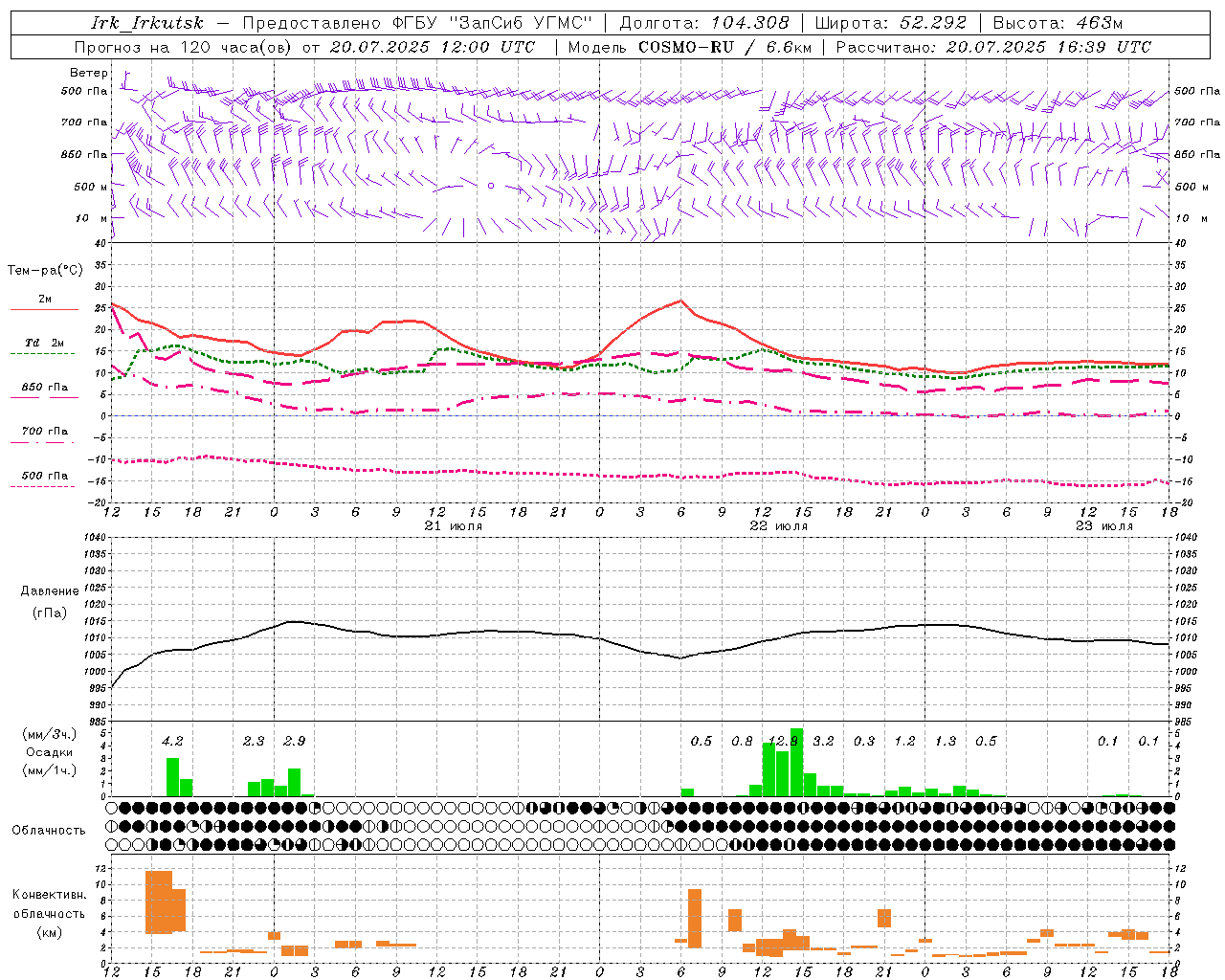
Task: Click the model label COSMO-RU / 6.6км
Action: click(x=724, y=47)
